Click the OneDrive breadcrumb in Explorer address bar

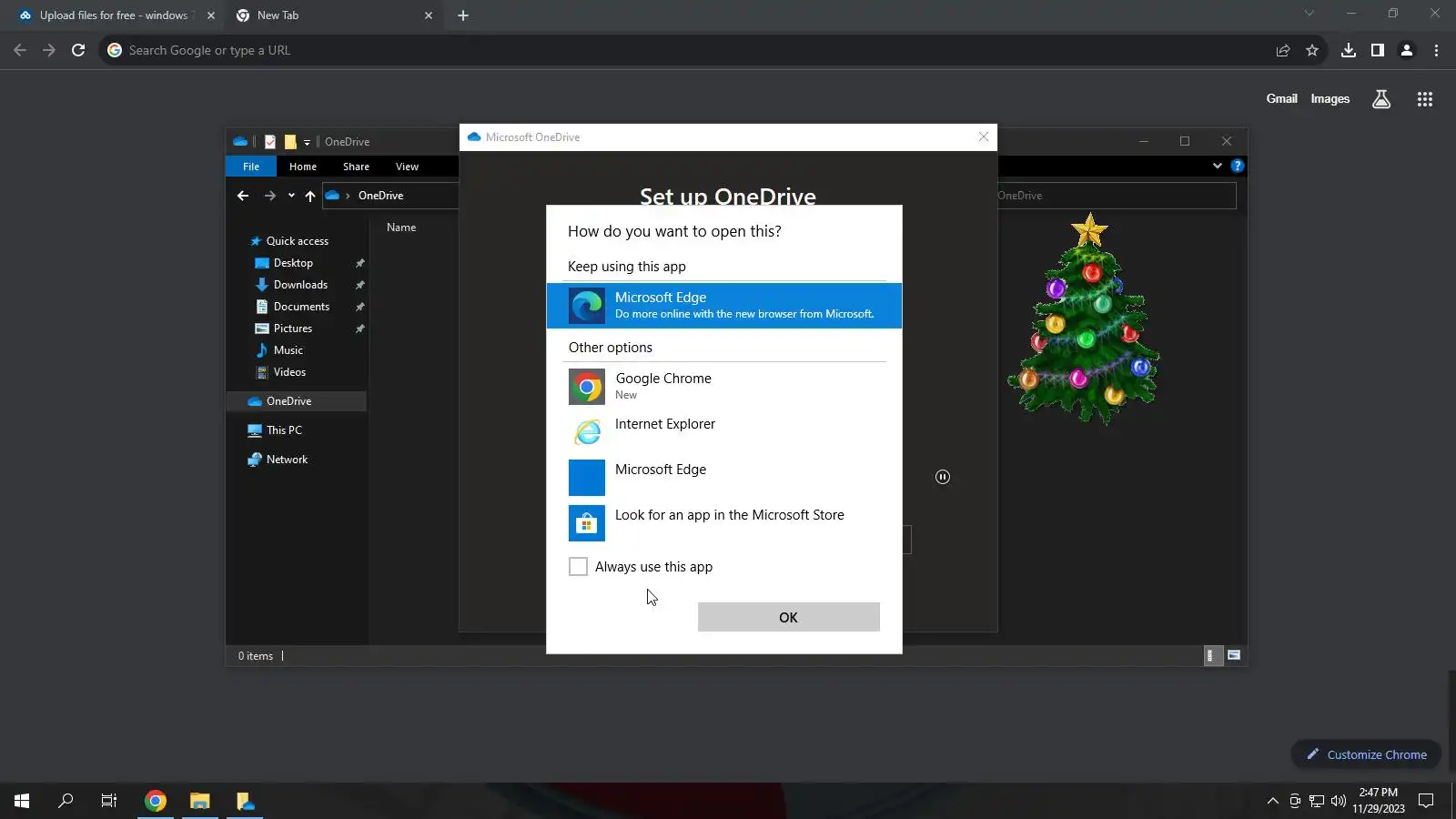[x=380, y=196]
